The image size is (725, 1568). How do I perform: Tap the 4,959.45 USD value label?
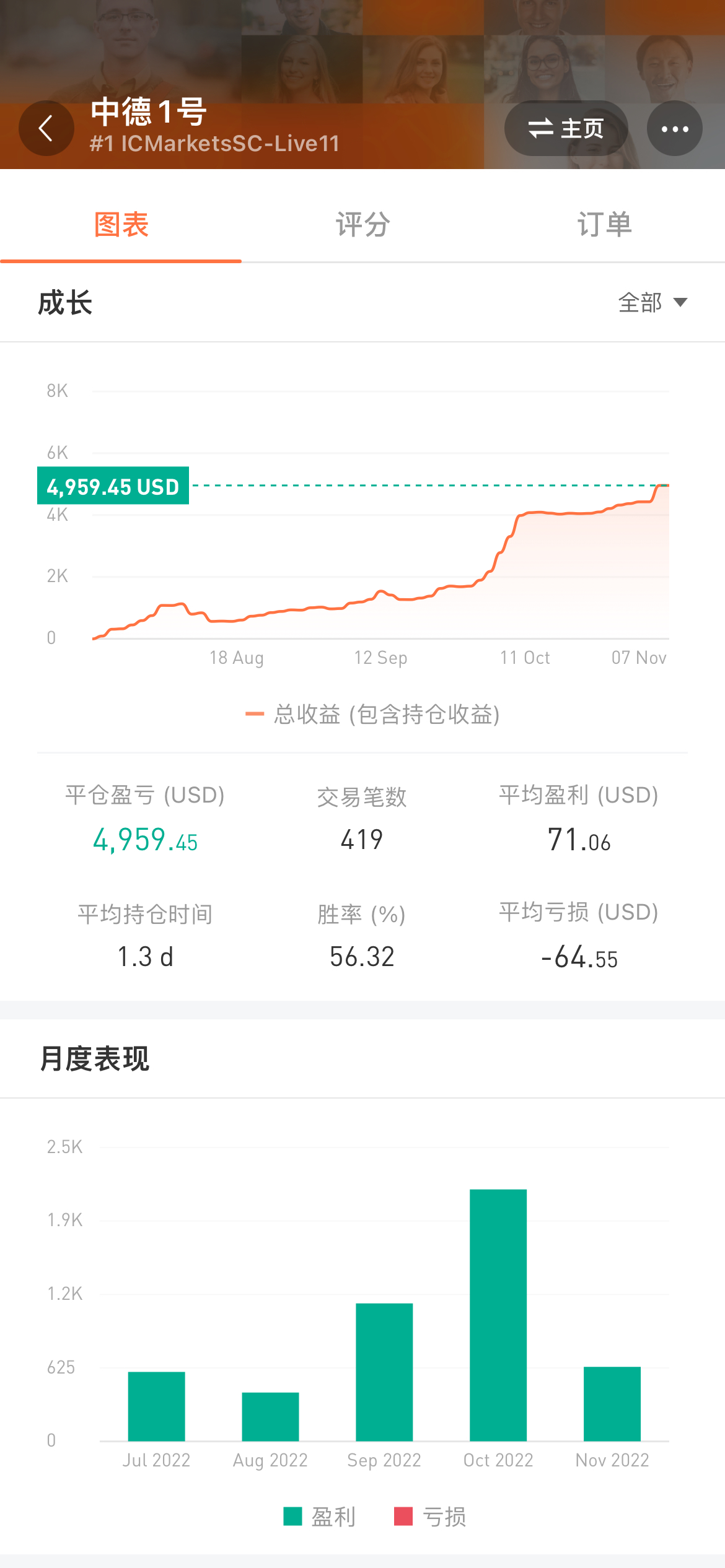(113, 486)
